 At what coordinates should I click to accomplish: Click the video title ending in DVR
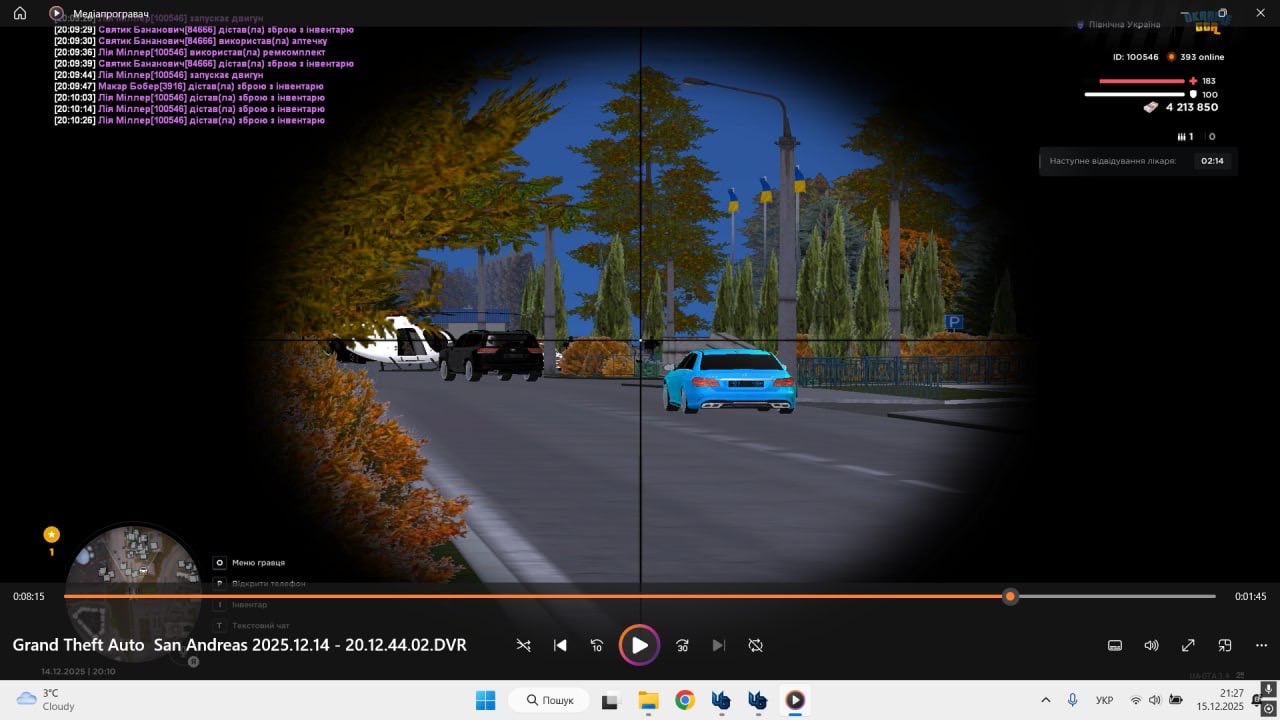pyautogui.click(x=239, y=645)
